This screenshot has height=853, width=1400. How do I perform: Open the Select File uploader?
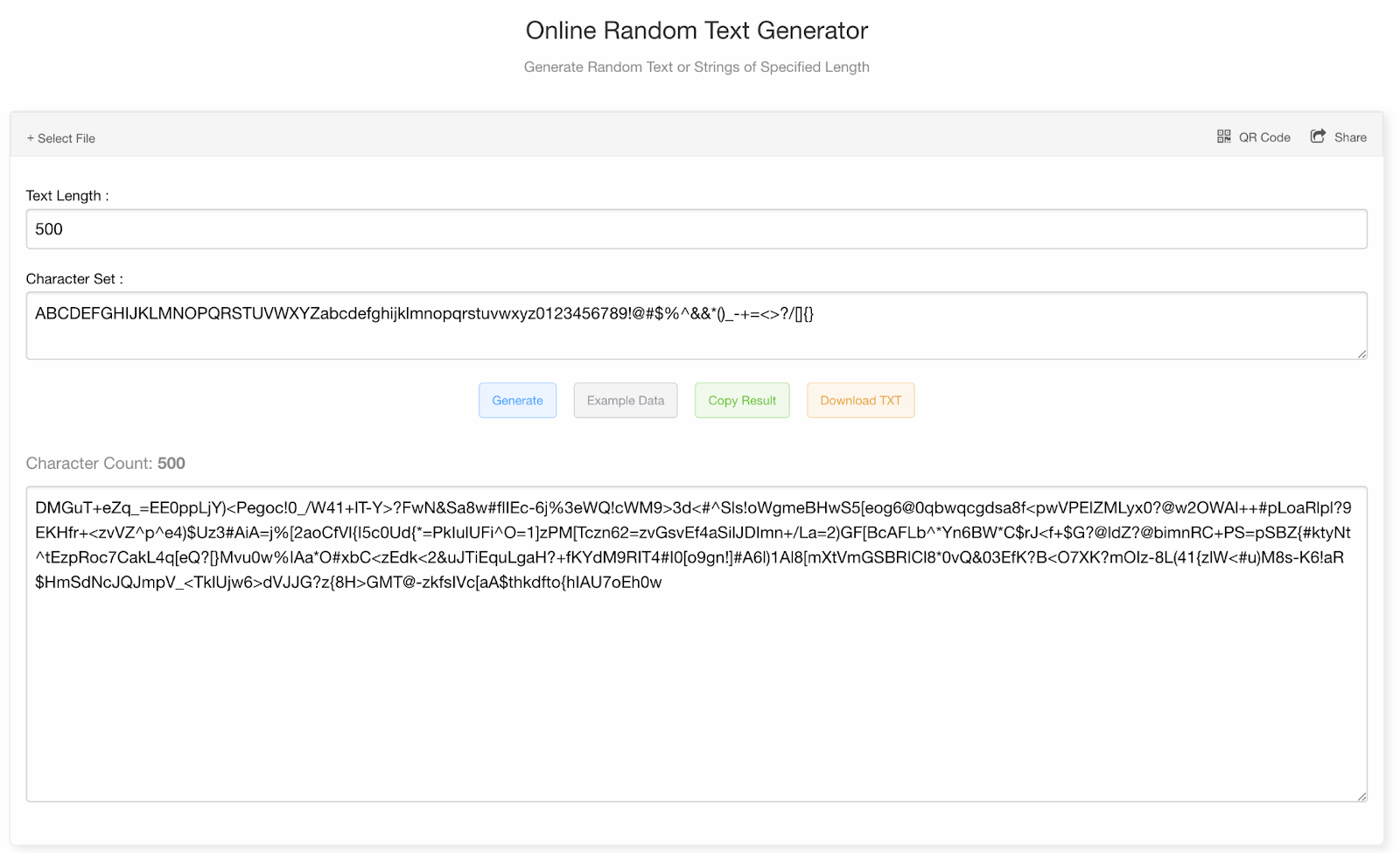(x=61, y=138)
